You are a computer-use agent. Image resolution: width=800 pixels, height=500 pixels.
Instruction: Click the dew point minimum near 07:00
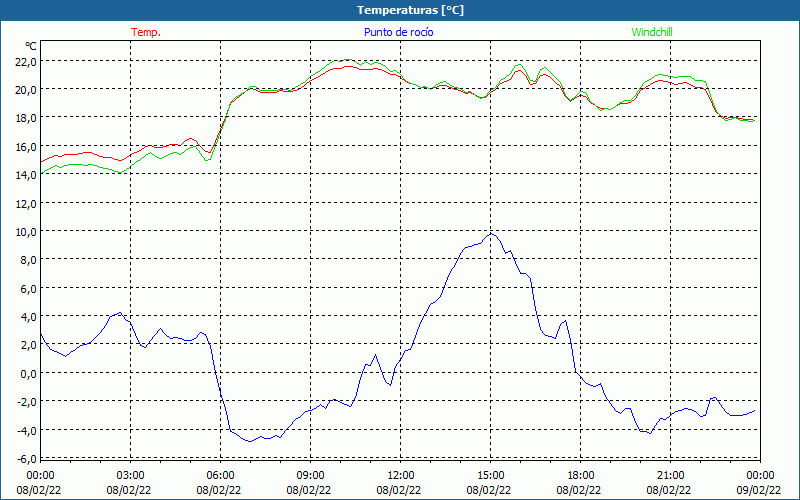coord(249,441)
